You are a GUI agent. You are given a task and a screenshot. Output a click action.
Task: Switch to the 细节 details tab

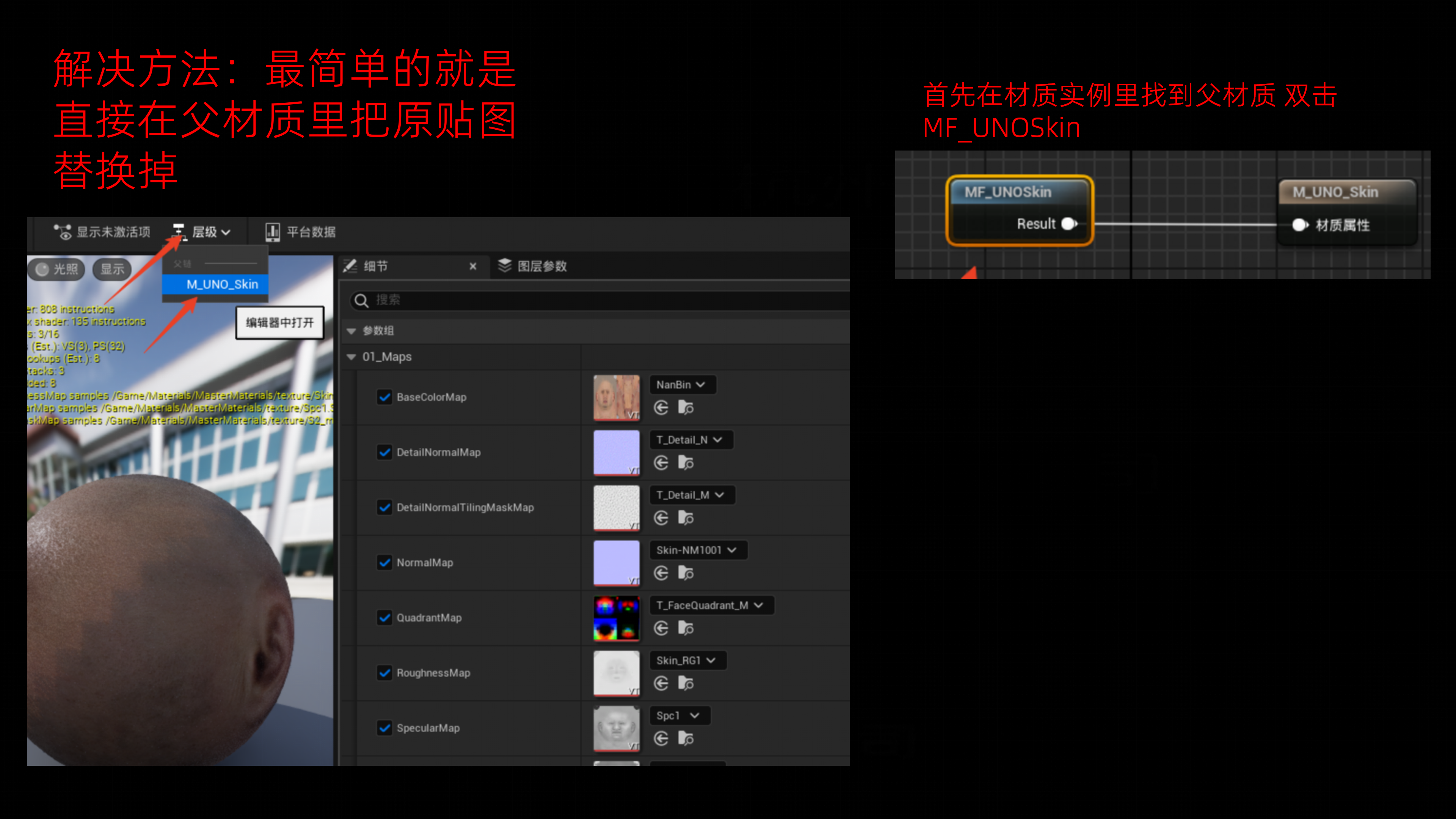tap(376, 266)
